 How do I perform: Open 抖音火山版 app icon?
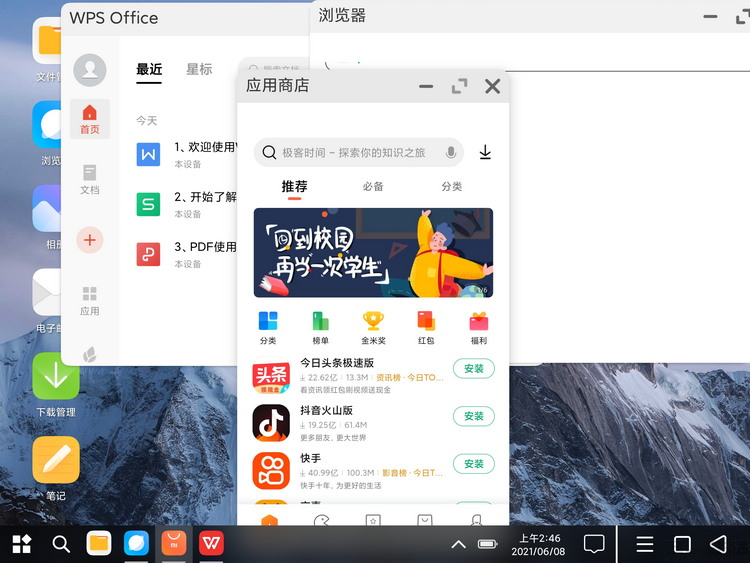coord(271,423)
